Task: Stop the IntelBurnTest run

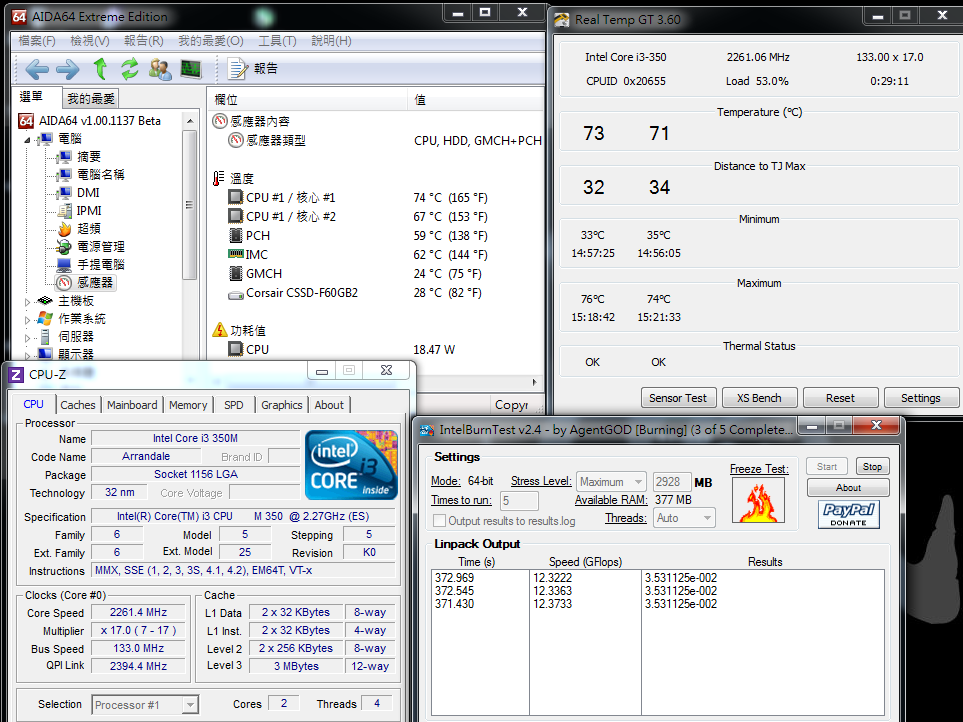Action: click(x=872, y=467)
